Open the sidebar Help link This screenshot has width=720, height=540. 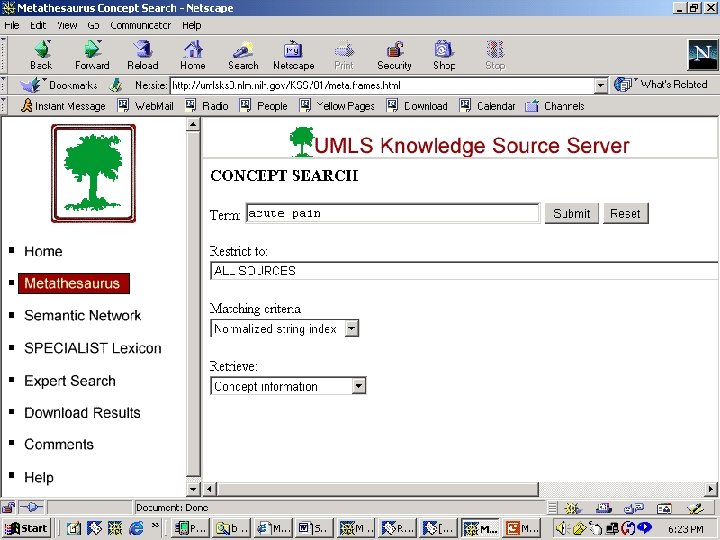(39, 478)
